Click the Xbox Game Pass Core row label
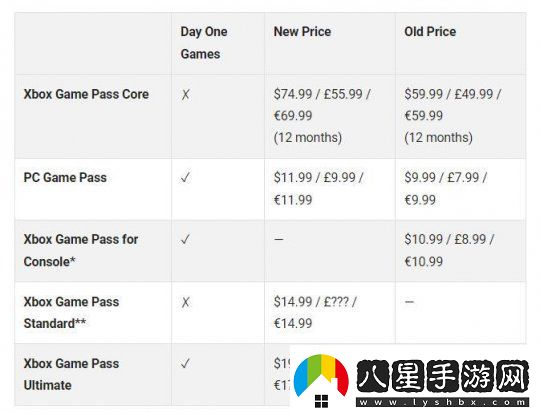 (86, 94)
